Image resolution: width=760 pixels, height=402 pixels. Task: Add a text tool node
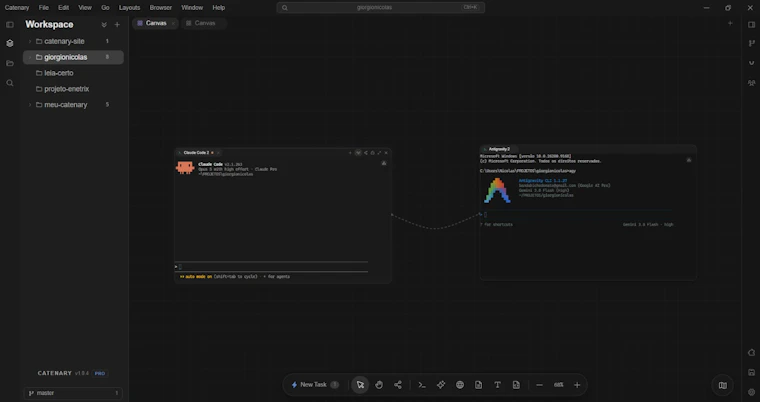tap(497, 385)
